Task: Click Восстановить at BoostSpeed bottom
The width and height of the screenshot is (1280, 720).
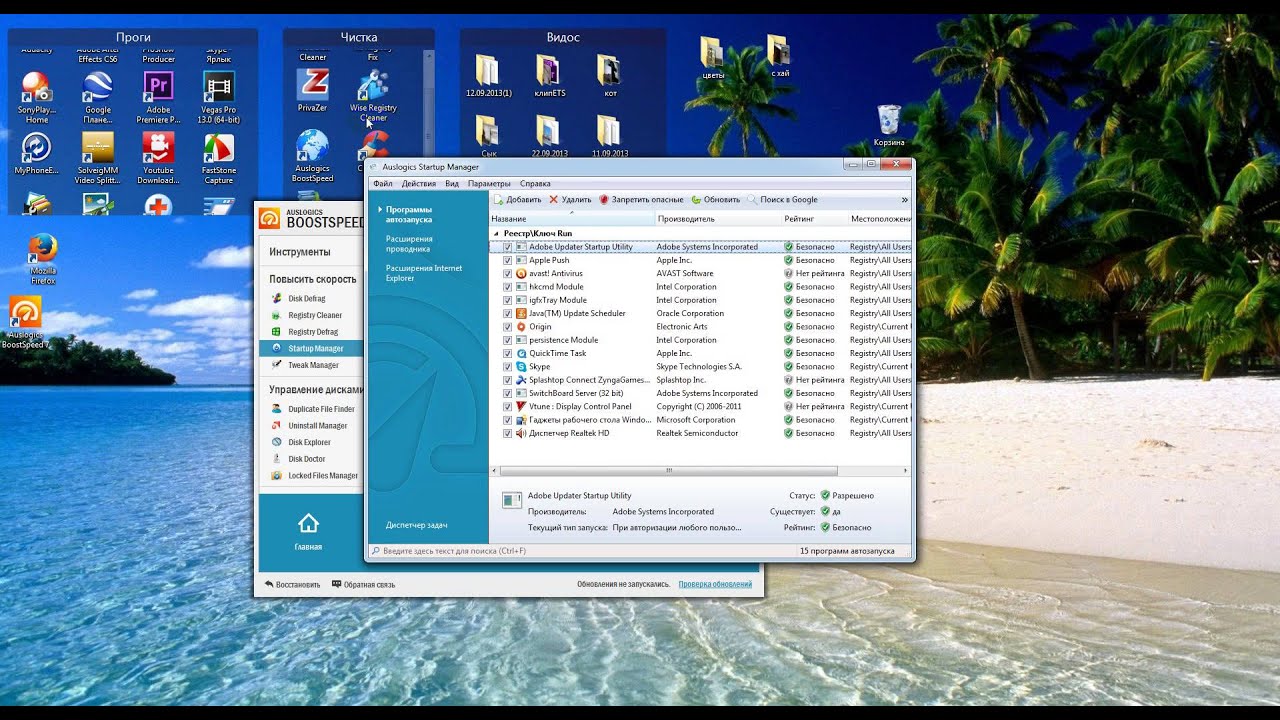Action: click(292, 584)
